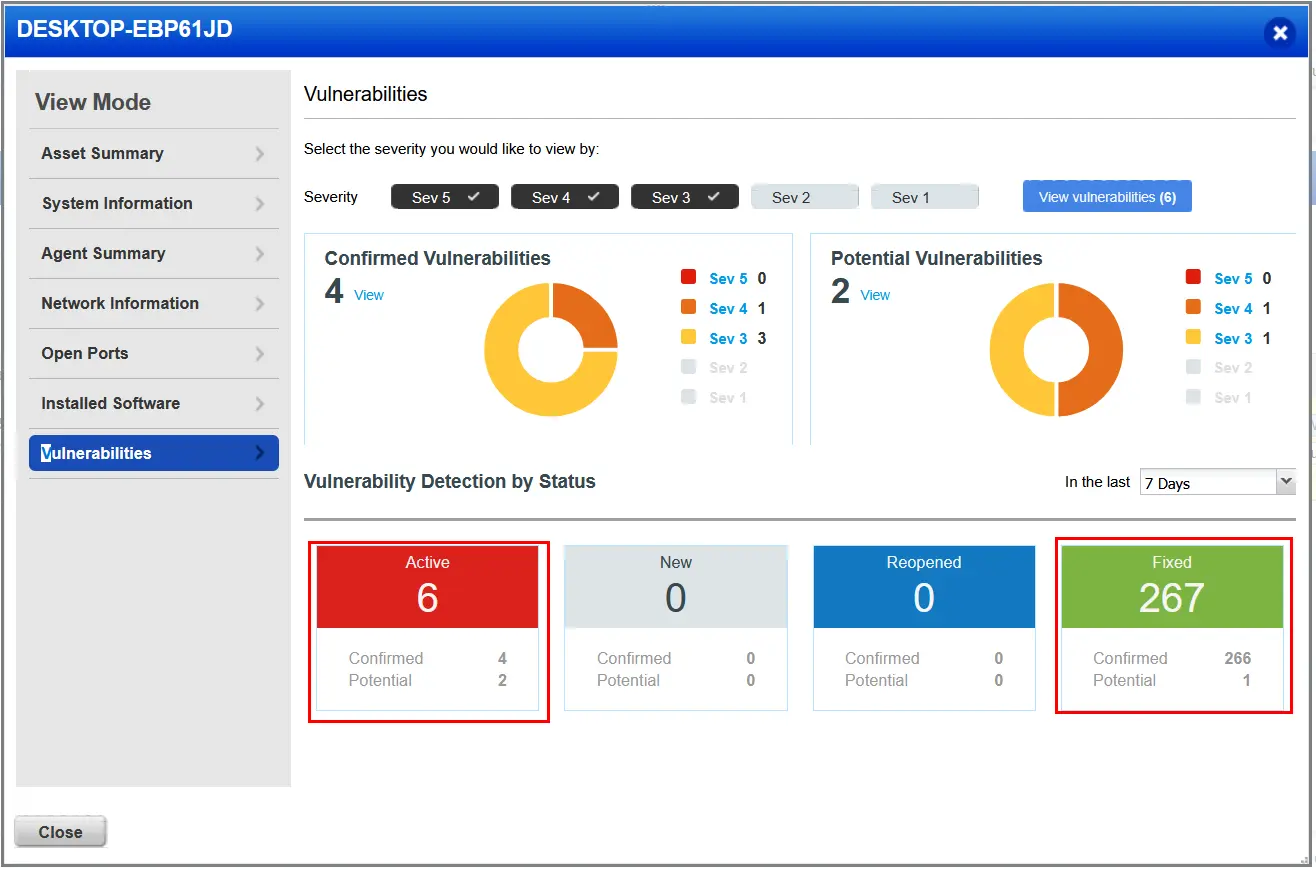Click the Confirmed Vulnerabilities donut chart
Viewport: 1316px width, 870px height.
(x=551, y=350)
